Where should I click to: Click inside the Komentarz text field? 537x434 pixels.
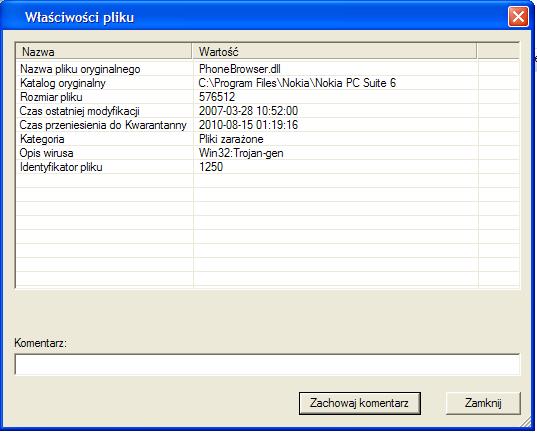pos(267,364)
